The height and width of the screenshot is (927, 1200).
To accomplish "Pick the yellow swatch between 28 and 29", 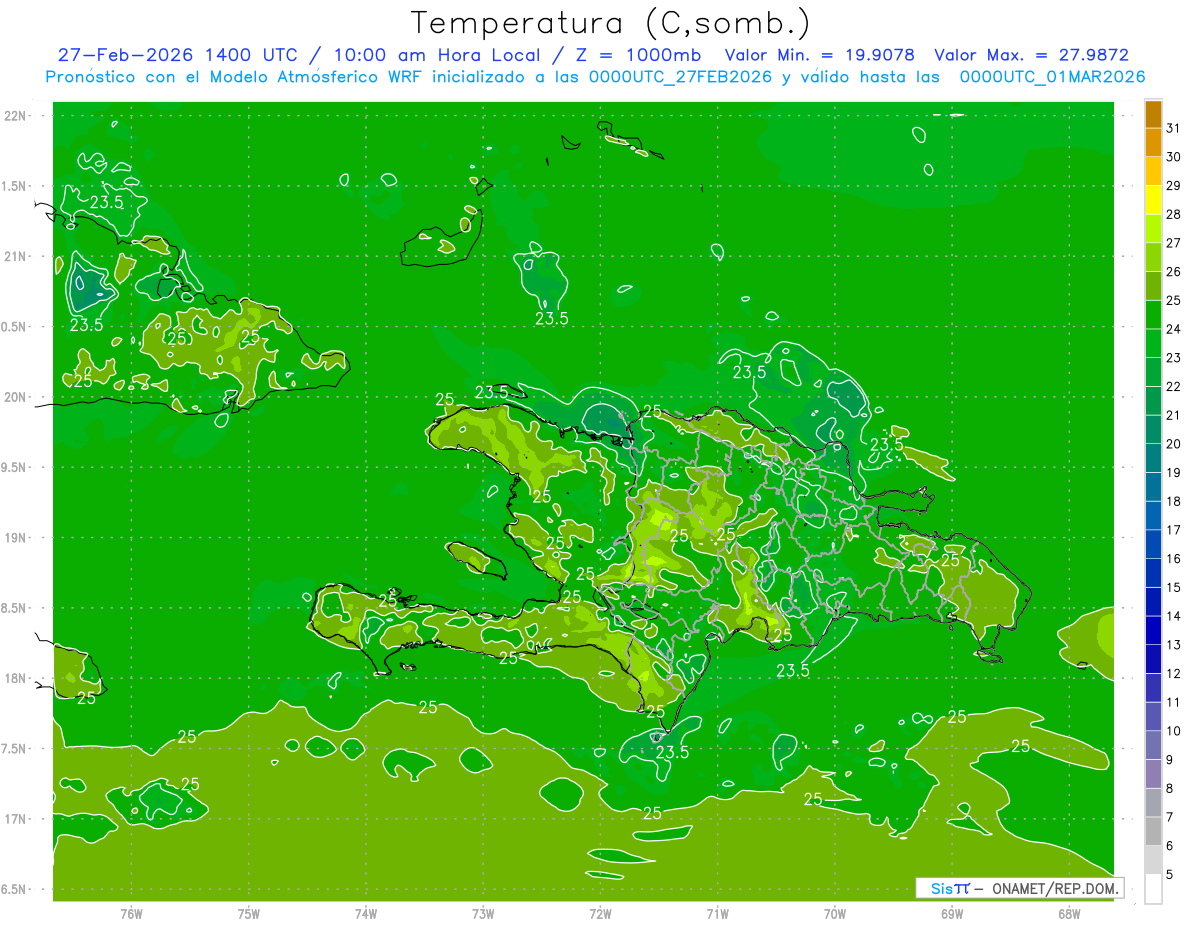I will pyautogui.click(x=1153, y=200).
